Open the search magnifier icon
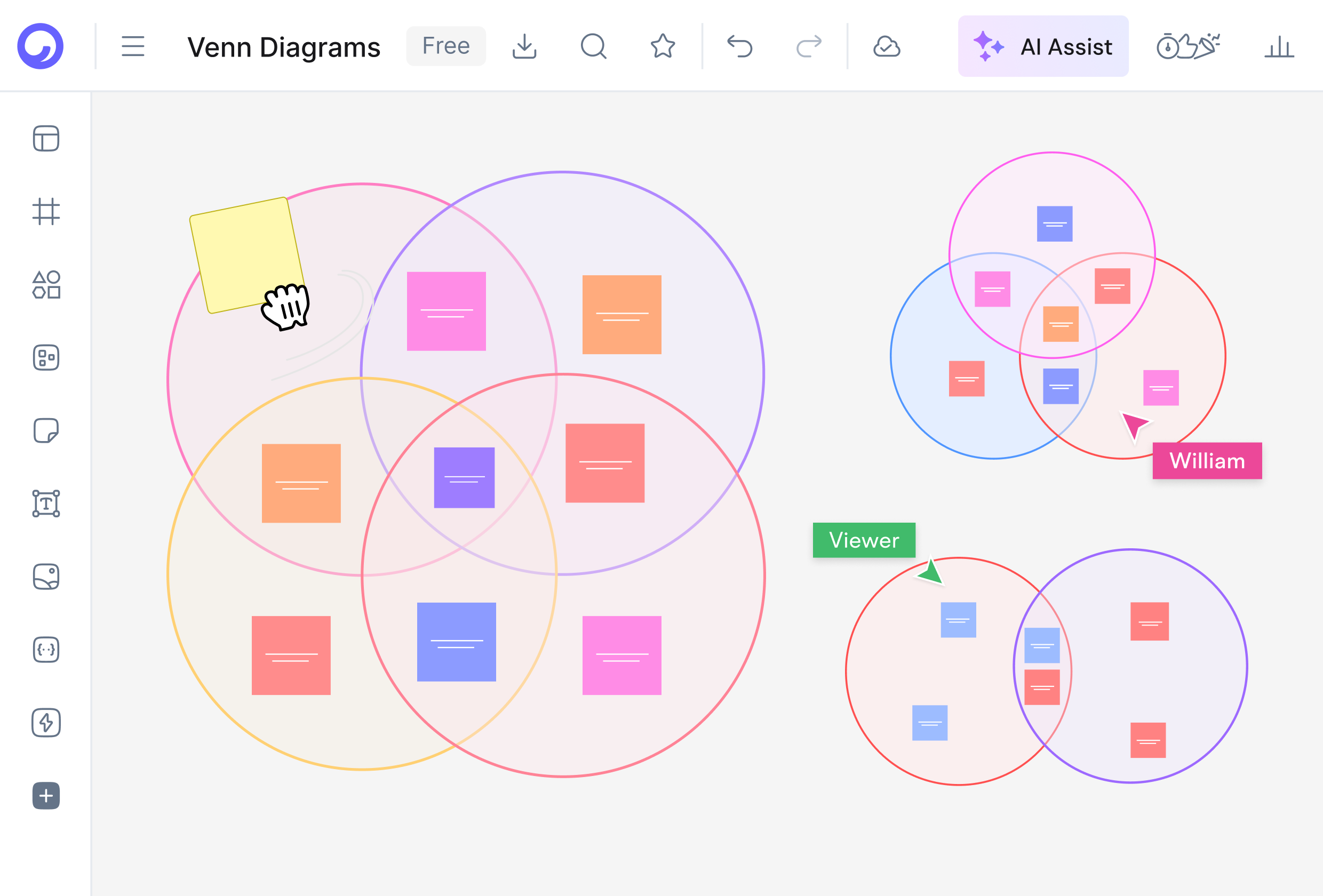Screen dimensions: 1323x896 click(x=593, y=46)
